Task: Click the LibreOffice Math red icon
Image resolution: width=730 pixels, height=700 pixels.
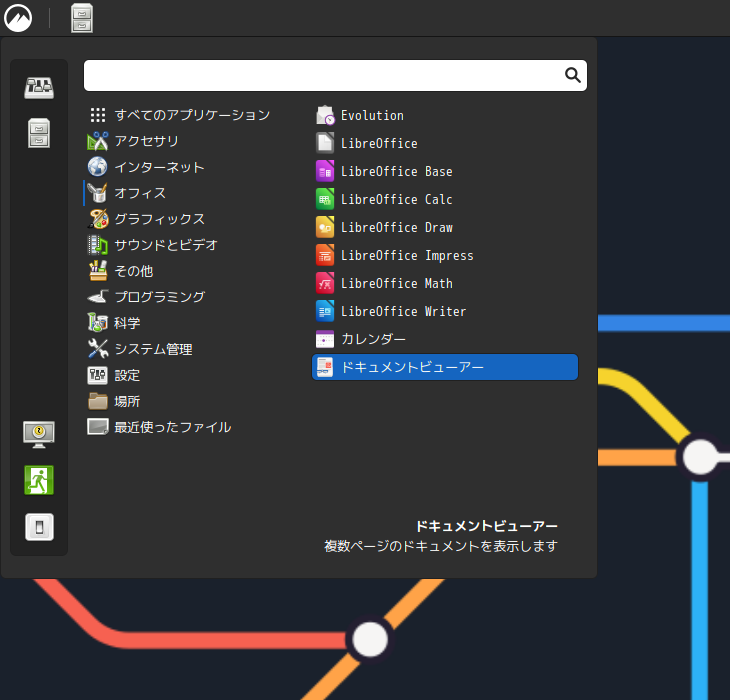Action: pos(325,283)
